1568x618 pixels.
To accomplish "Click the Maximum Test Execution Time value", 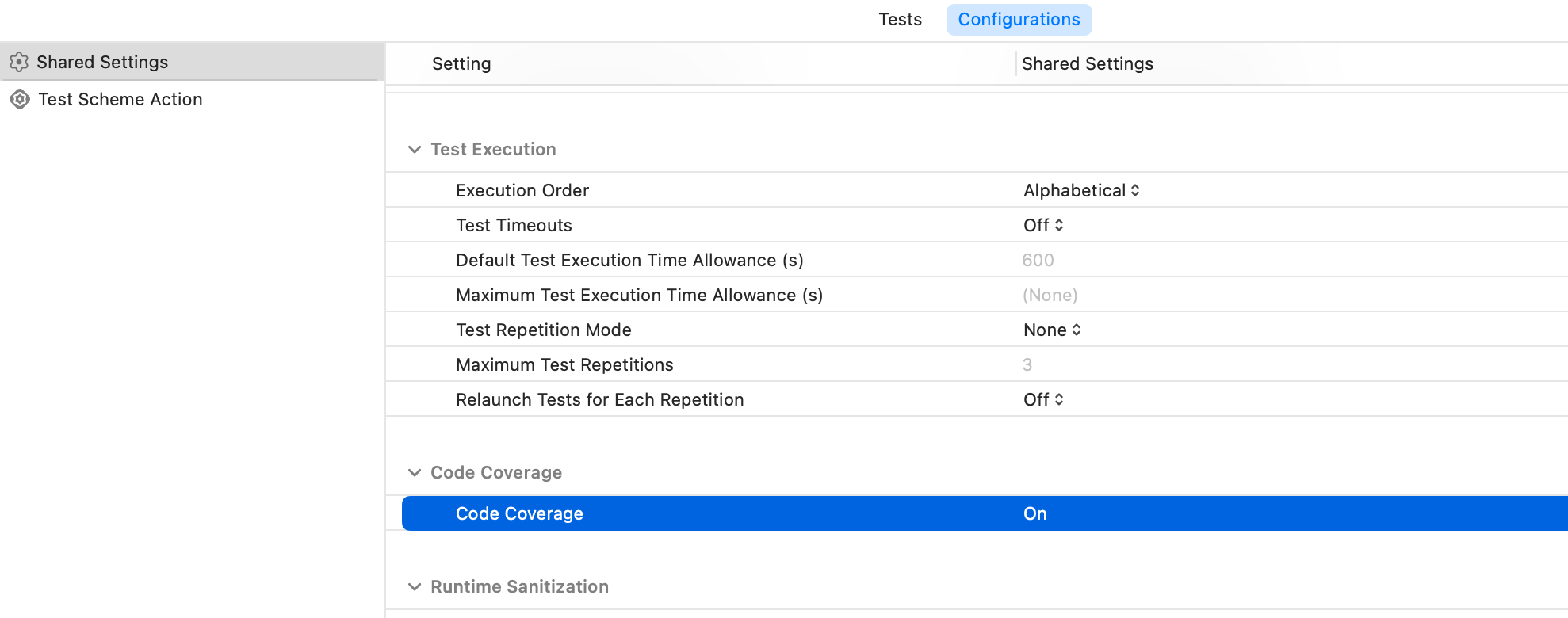I will [x=1050, y=296].
